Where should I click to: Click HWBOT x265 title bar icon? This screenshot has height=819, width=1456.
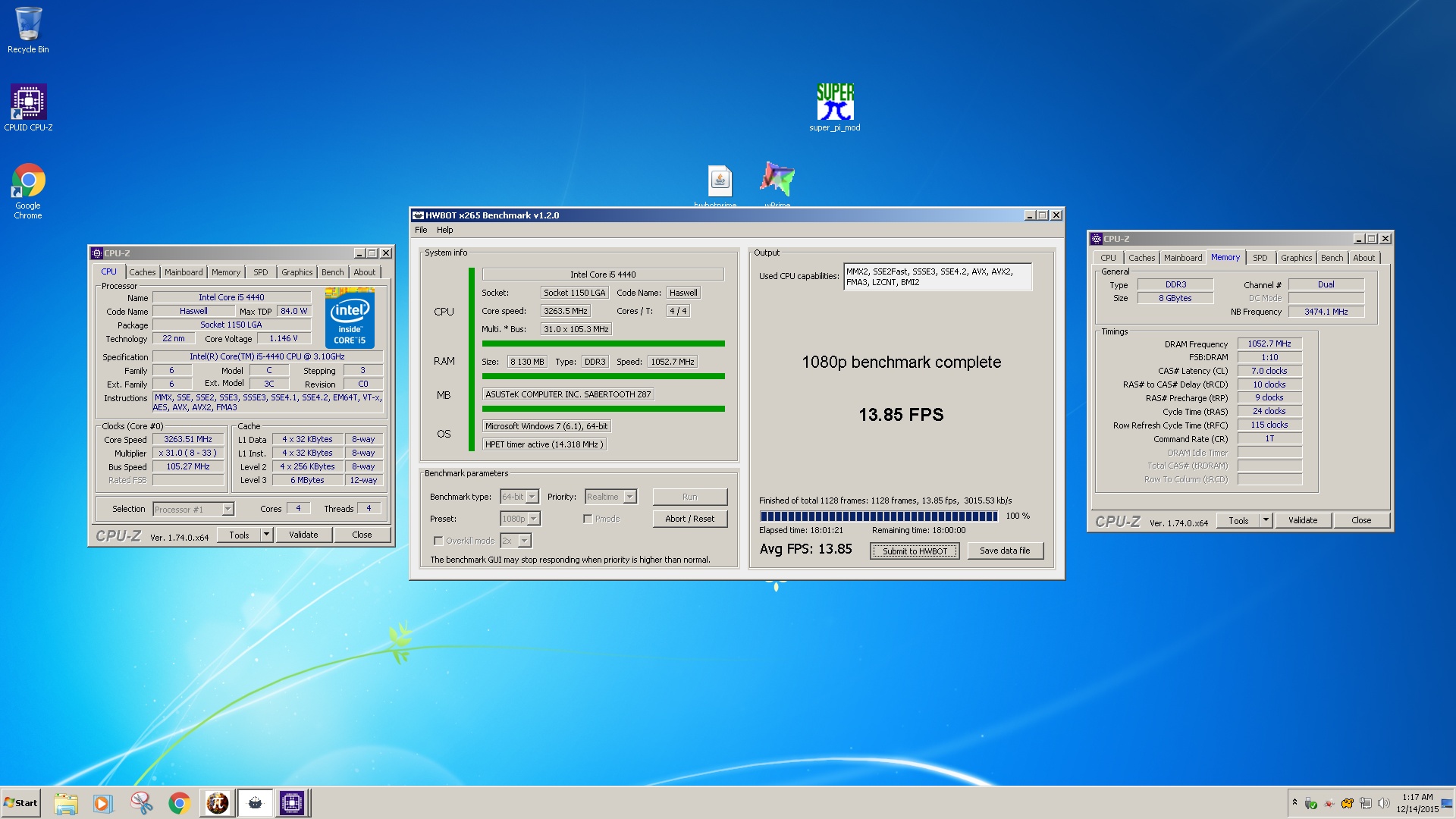coord(417,215)
